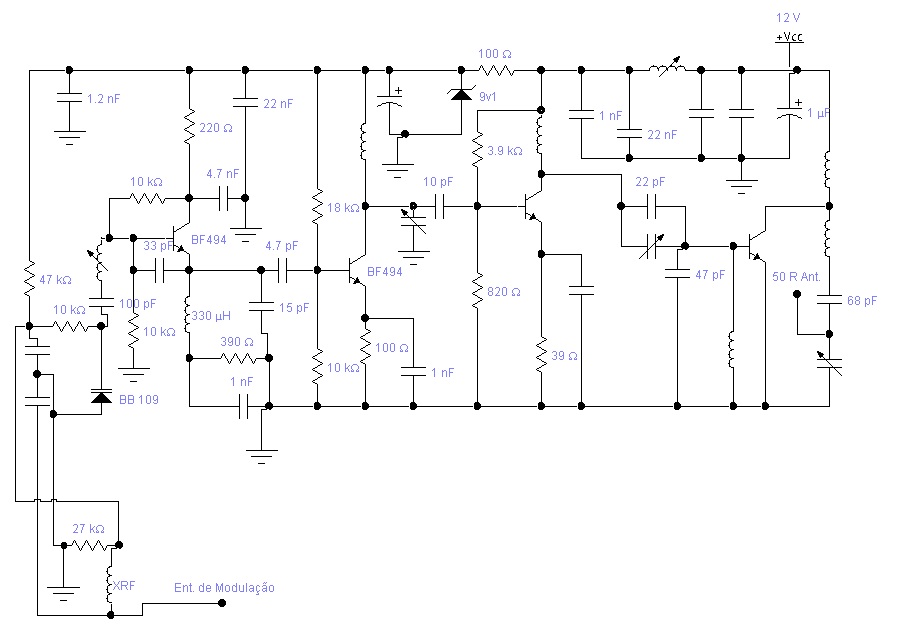
Task: Select the 220 Ω resistor symbol
Action: point(188,127)
